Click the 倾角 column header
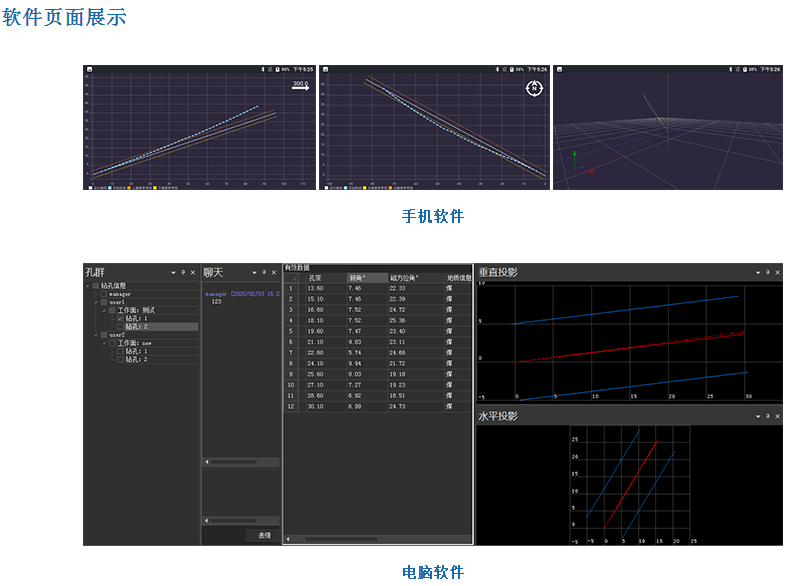Image resolution: width=790 pixels, height=586 pixels. coord(367,278)
